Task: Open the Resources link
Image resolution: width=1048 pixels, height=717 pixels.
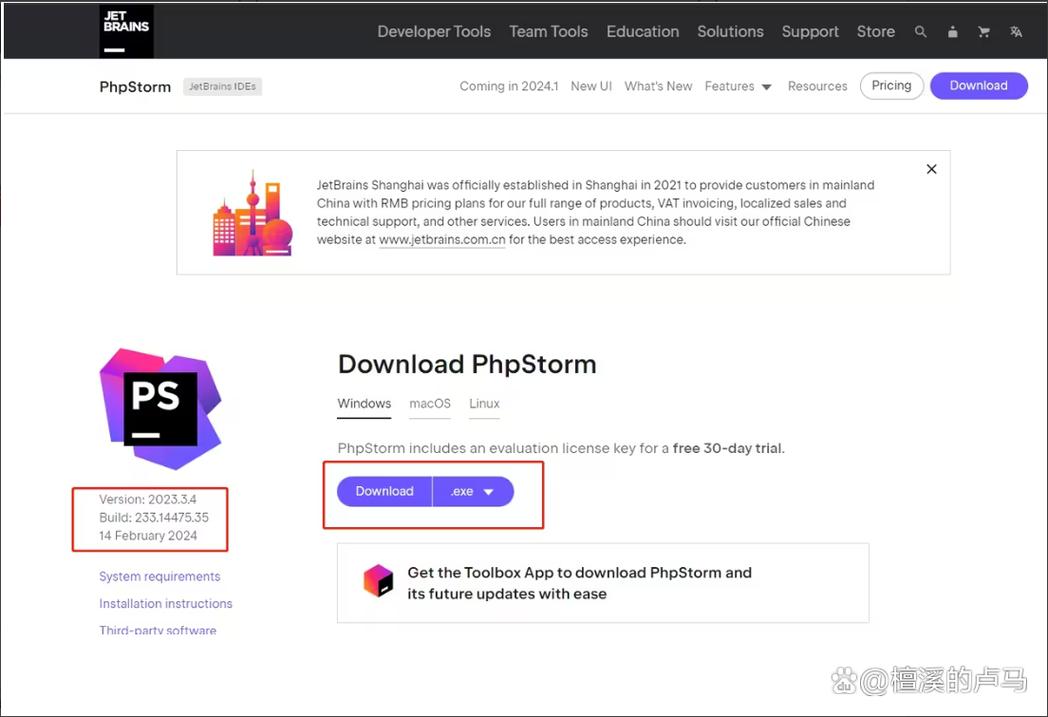Action: click(817, 86)
